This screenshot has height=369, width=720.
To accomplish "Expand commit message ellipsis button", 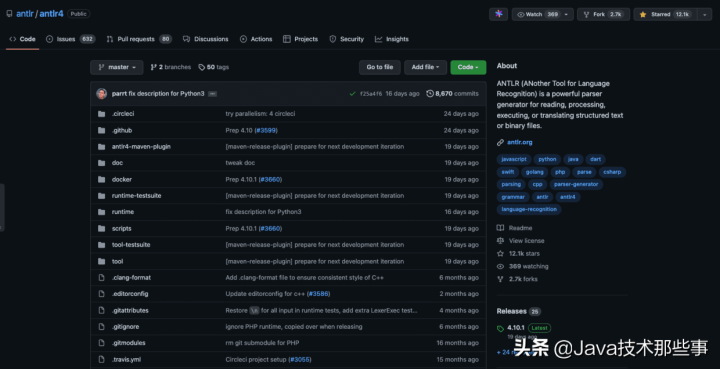I will (212, 94).
